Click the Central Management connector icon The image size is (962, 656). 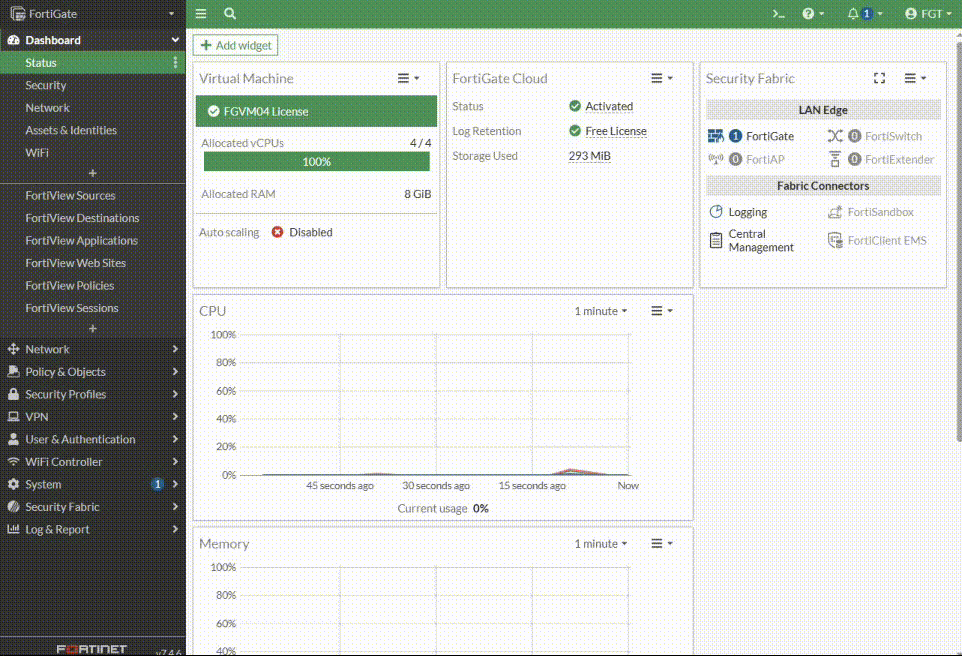click(x=716, y=240)
